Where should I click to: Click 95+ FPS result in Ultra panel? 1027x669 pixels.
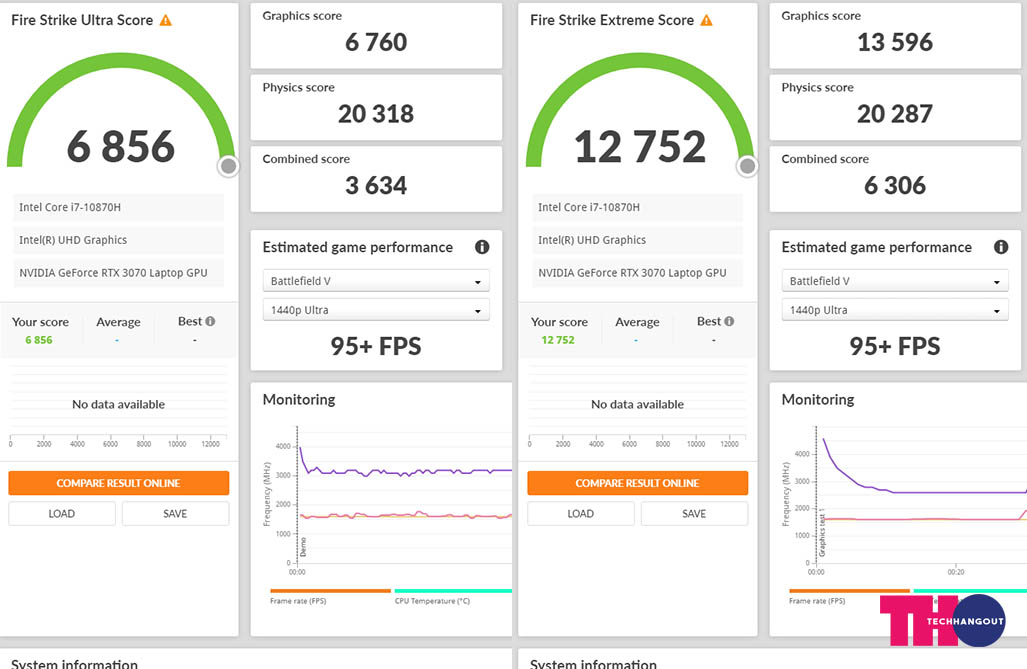point(376,346)
